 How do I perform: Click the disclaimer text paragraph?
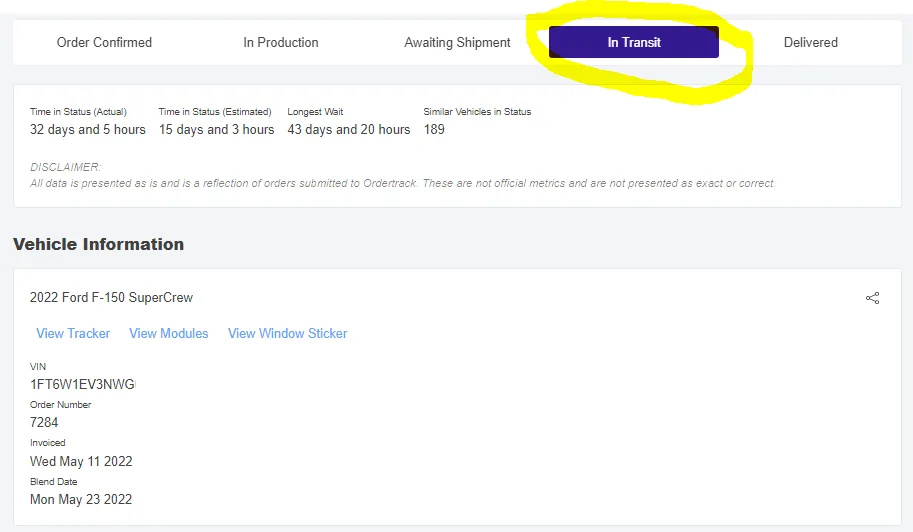click(402, 184)
